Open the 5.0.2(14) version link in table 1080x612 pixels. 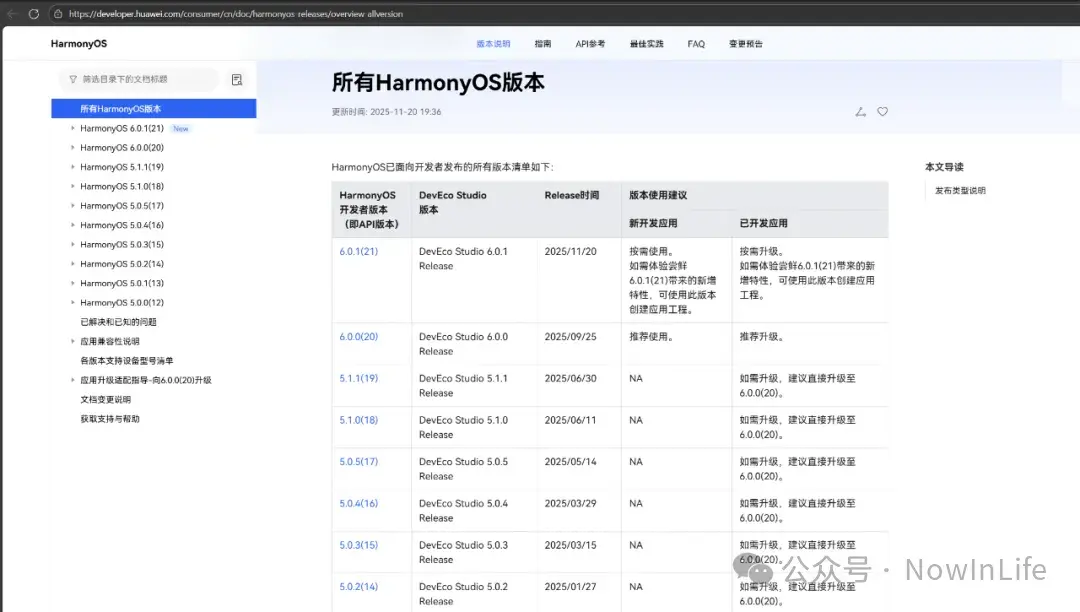coord(358,587)
